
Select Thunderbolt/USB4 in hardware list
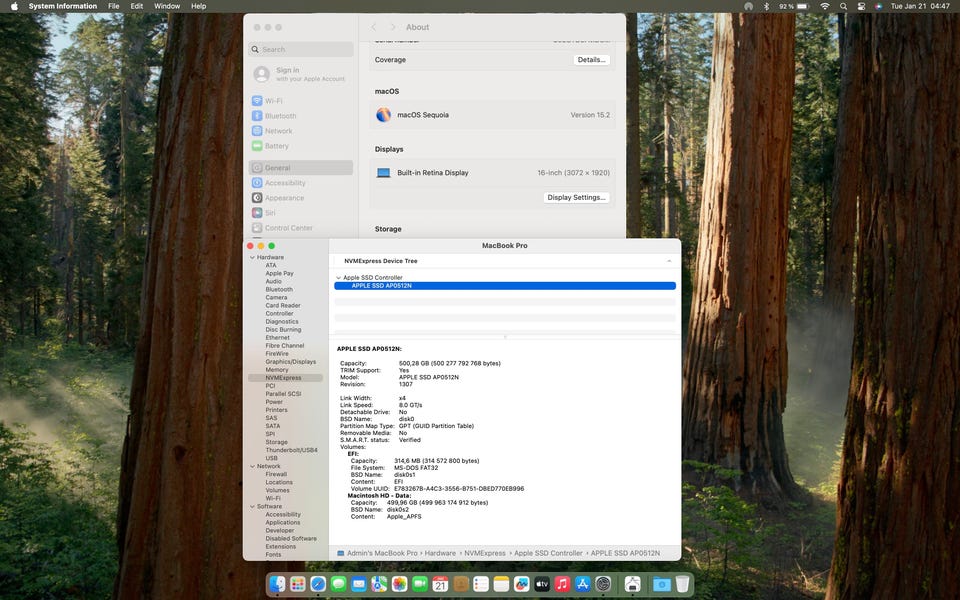tap(291, 450)
